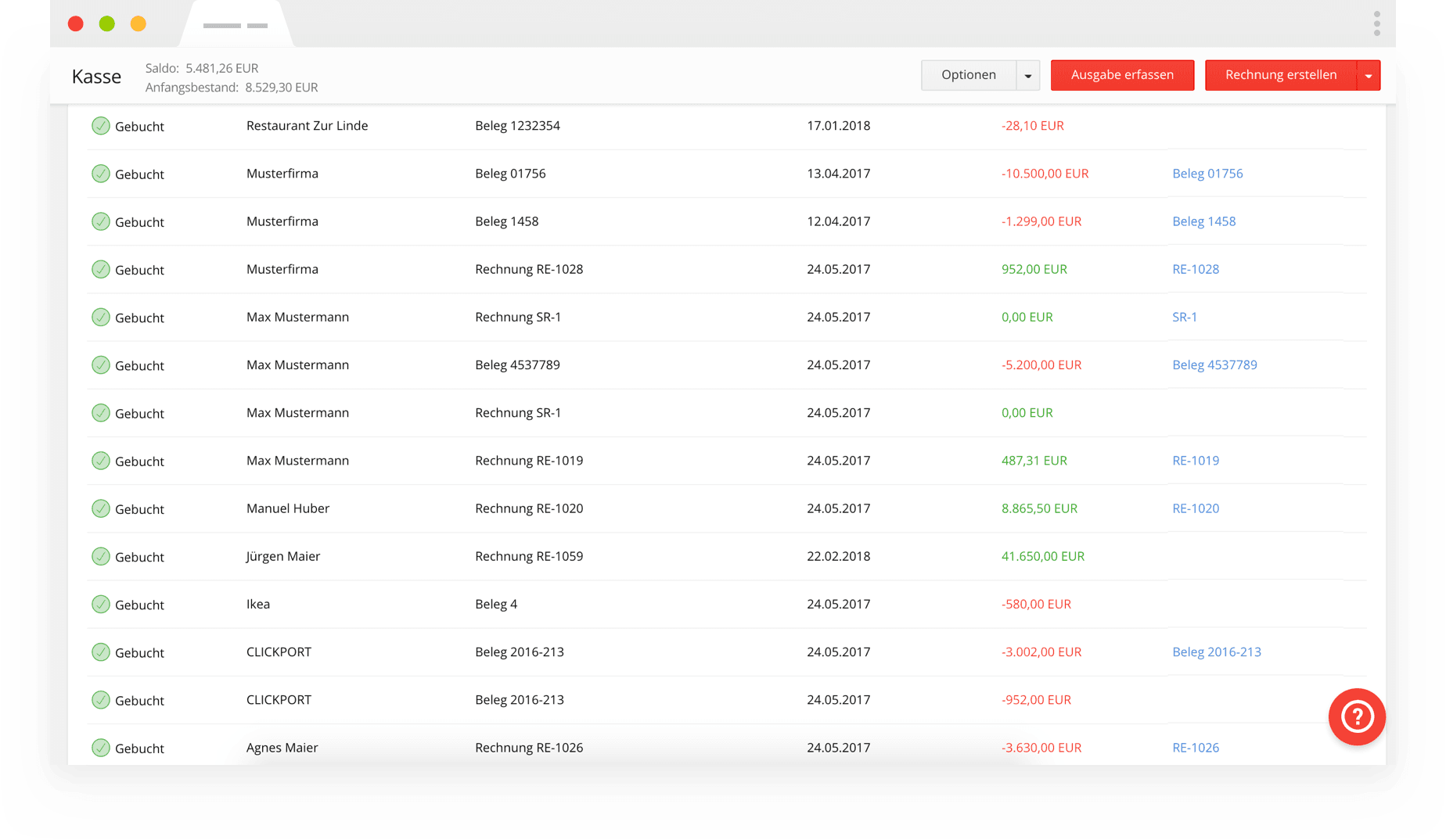This screenshot has height=840, width=1446.
Task: Expand the Optionen dropdown arrow
Action: 1027,76
